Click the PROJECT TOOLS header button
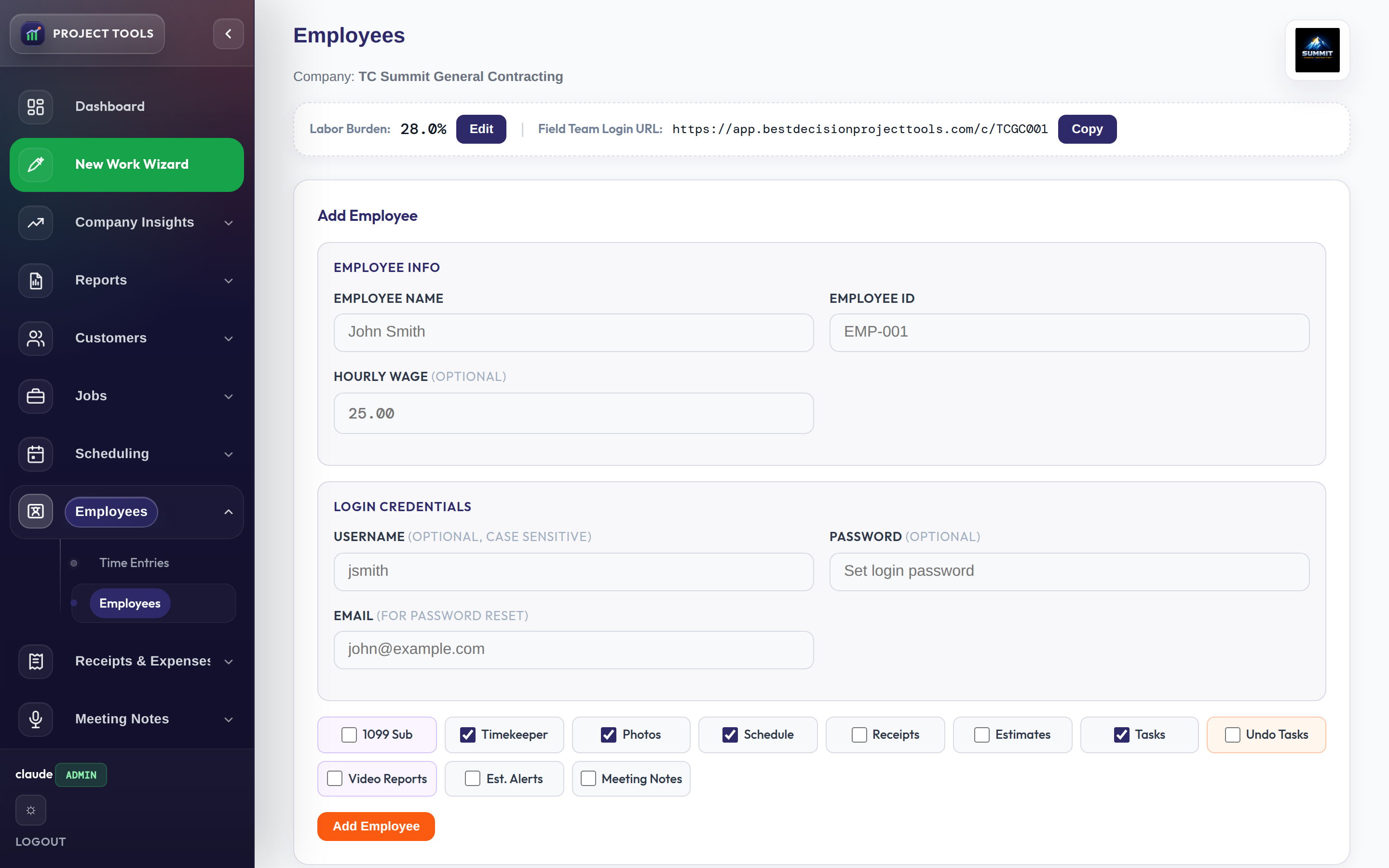This screenshot has width=1389, height=868. click(87, 34)
